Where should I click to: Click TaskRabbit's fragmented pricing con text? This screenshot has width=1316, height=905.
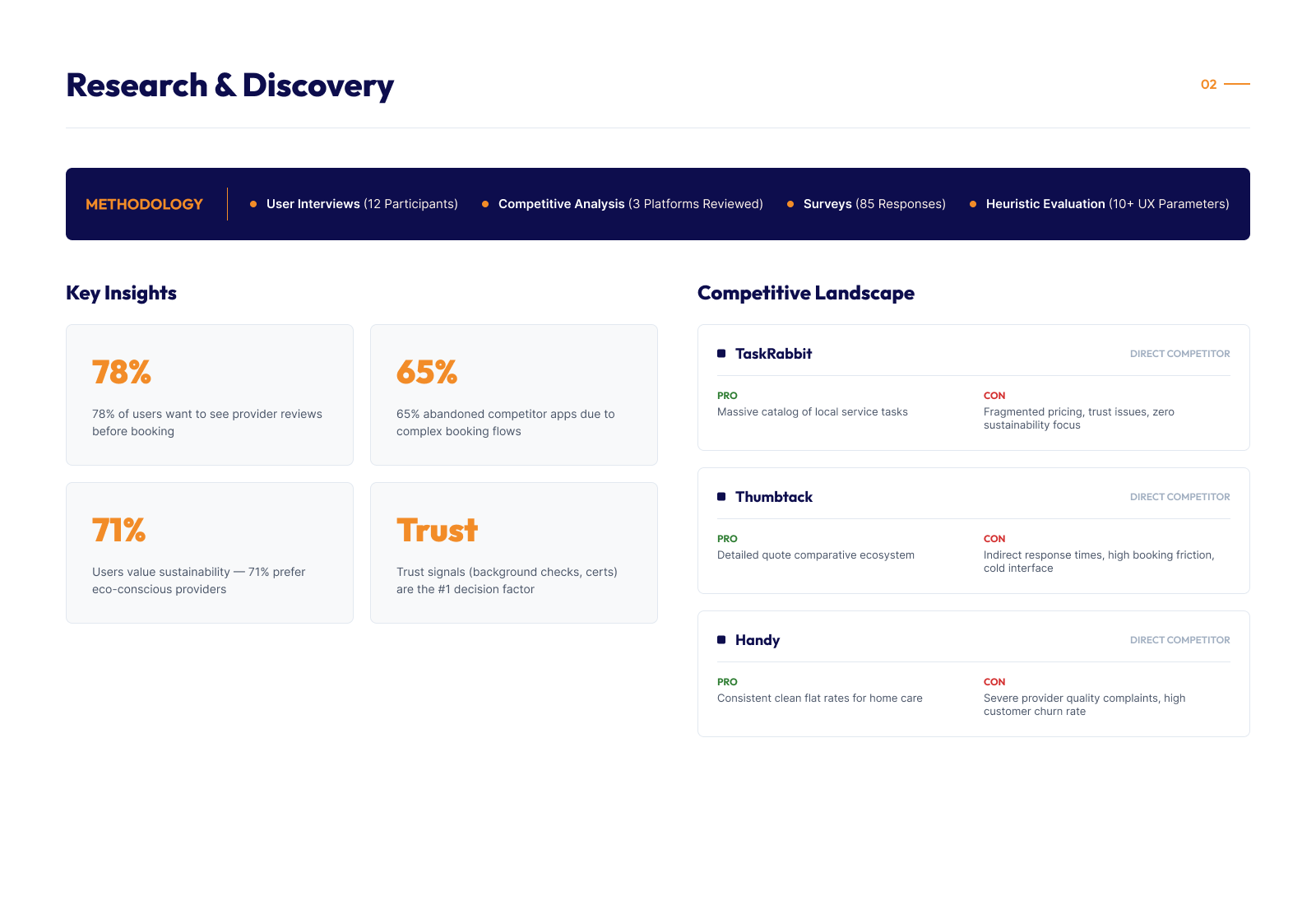click(1079, 419)
